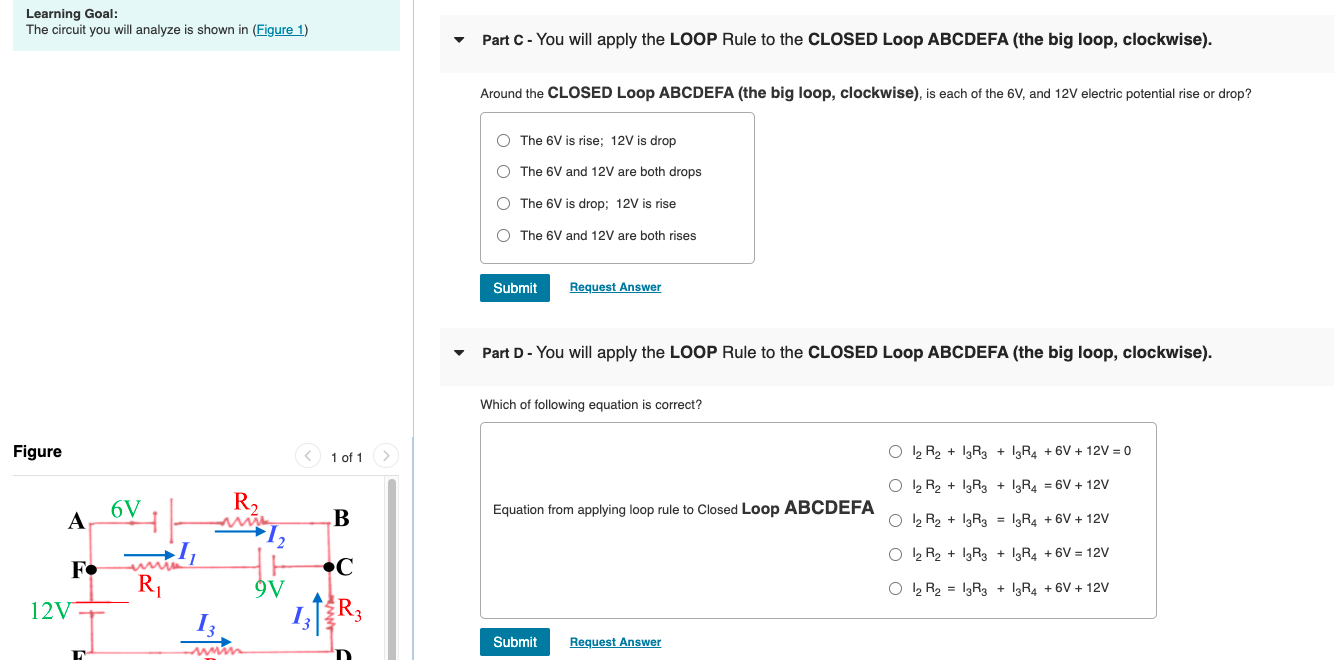Screen dimensions: 1343x660
Task: Select 'The 6V is drop; 12V is rise'
Action: [x=503, y=203]
